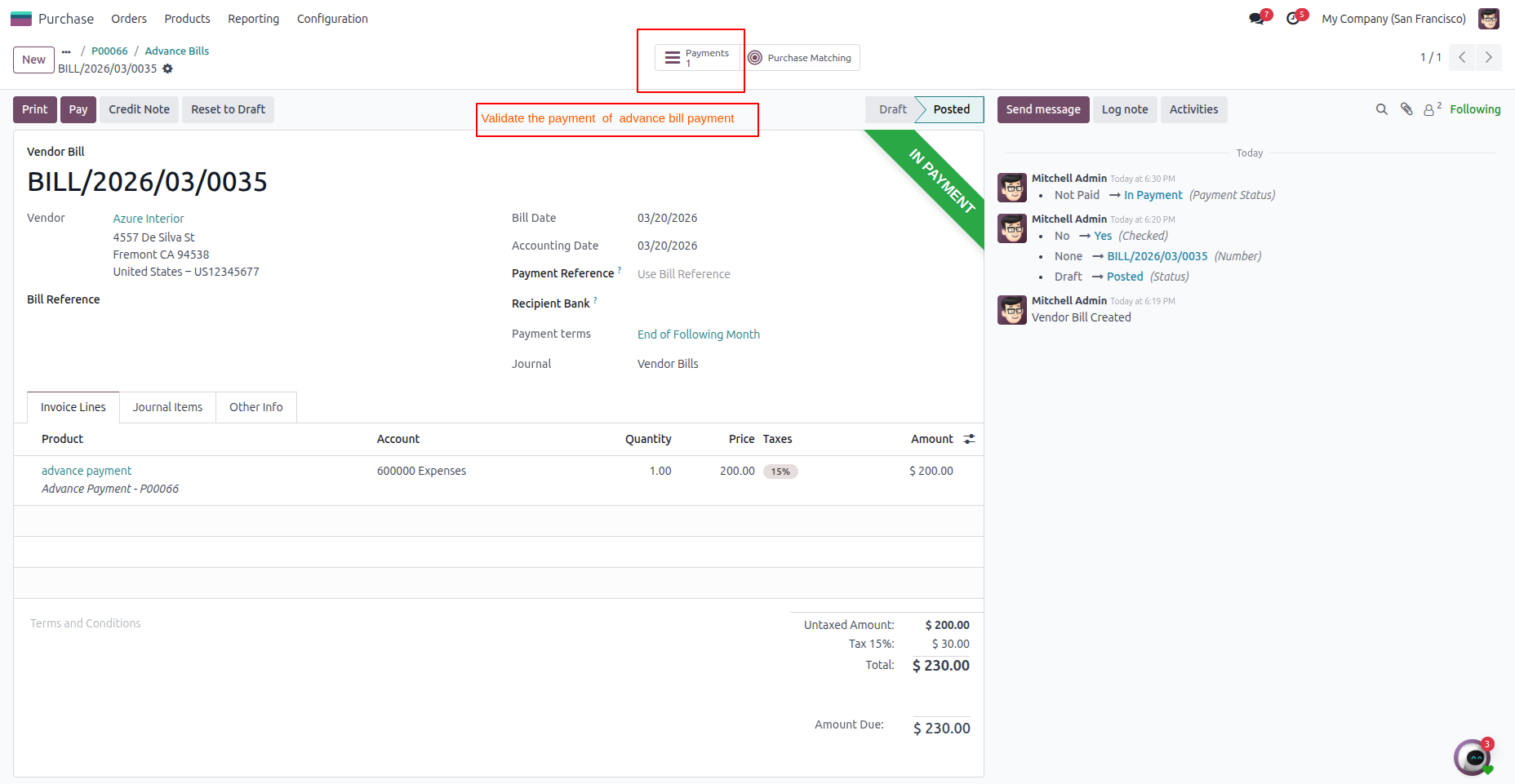Go to next record arrow

point(1488,57)
